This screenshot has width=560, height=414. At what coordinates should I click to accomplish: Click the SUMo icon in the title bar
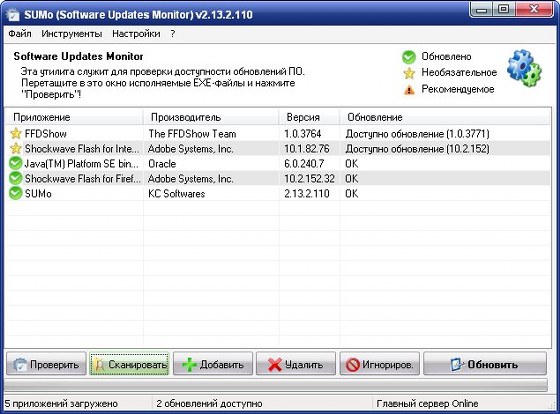pos(13,15)
